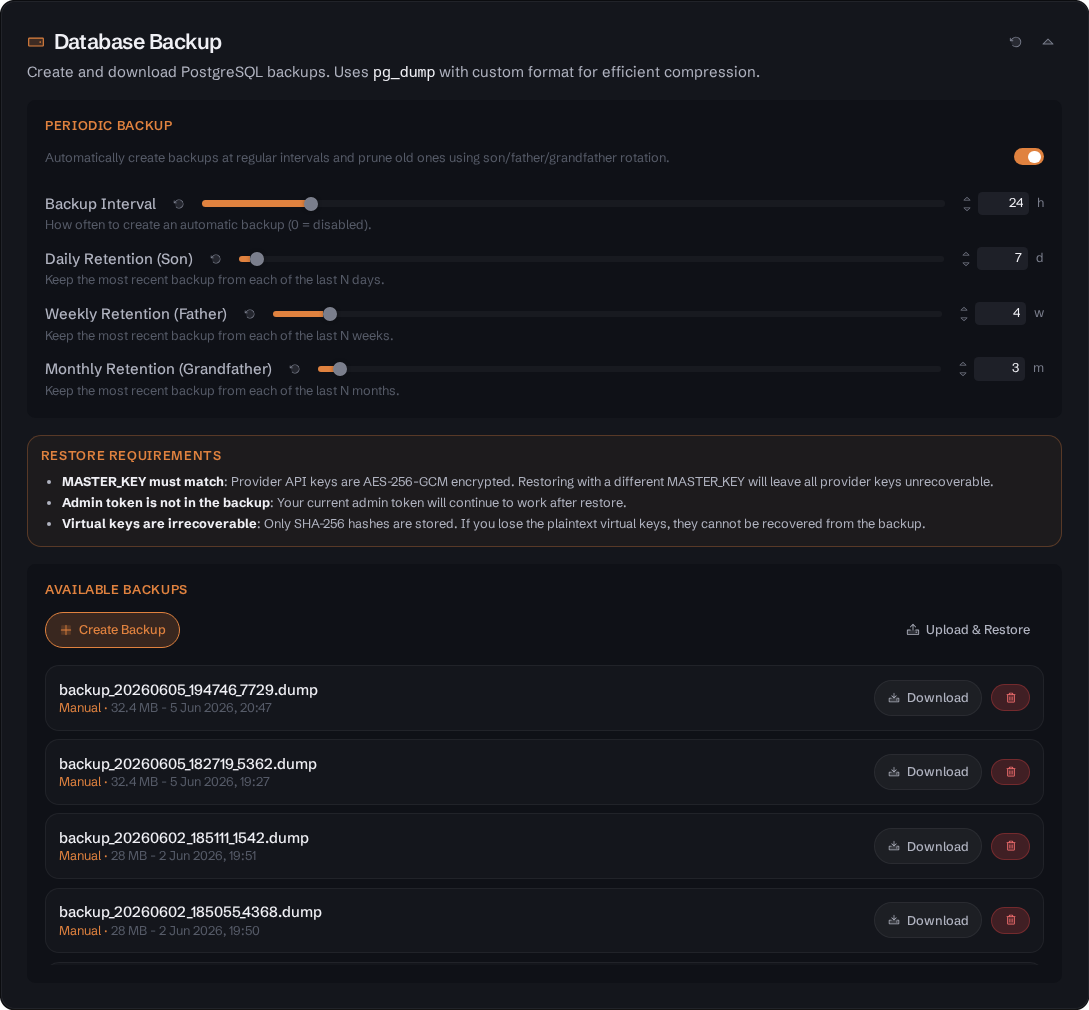Click the Backup Interval label

101,204
